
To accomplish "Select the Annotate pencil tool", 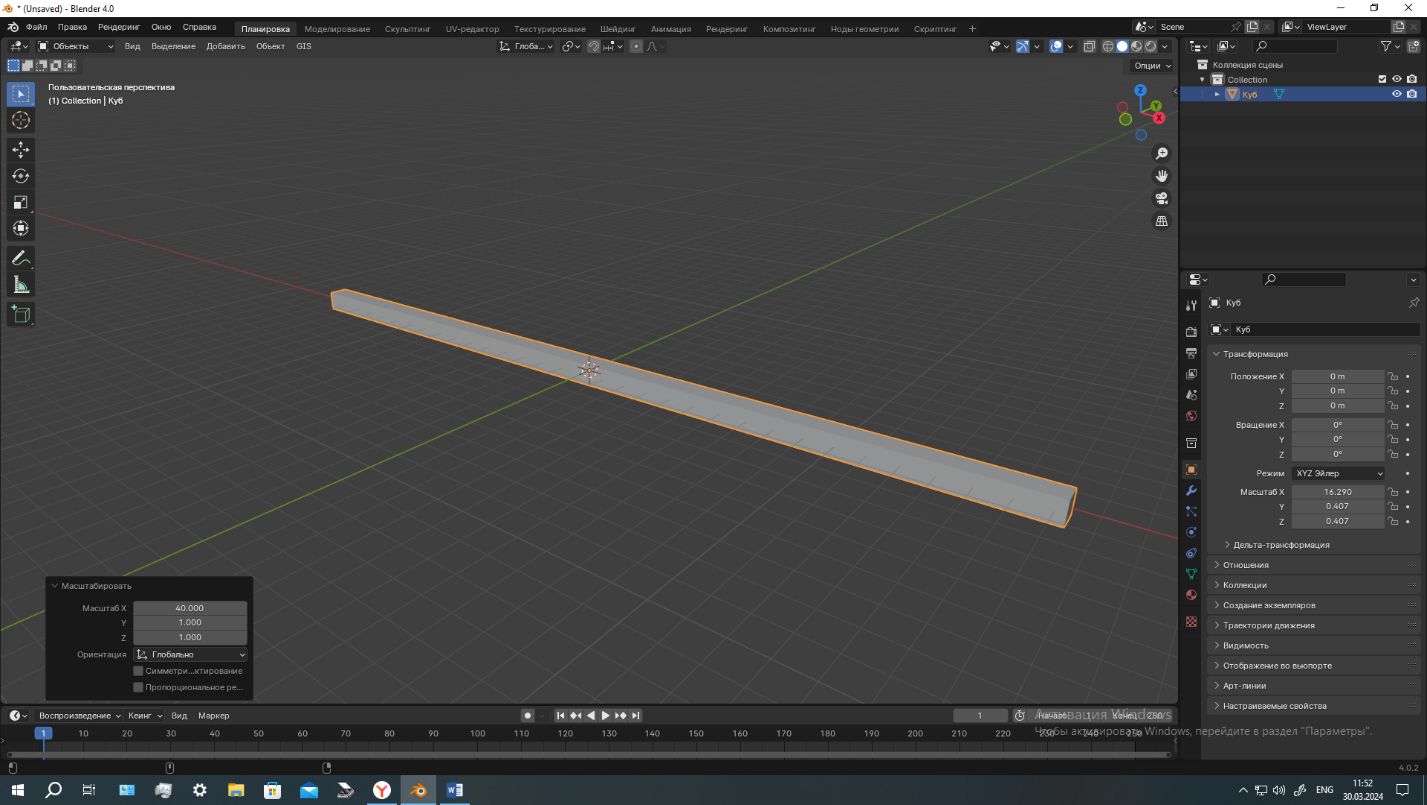I will (21, 258).
